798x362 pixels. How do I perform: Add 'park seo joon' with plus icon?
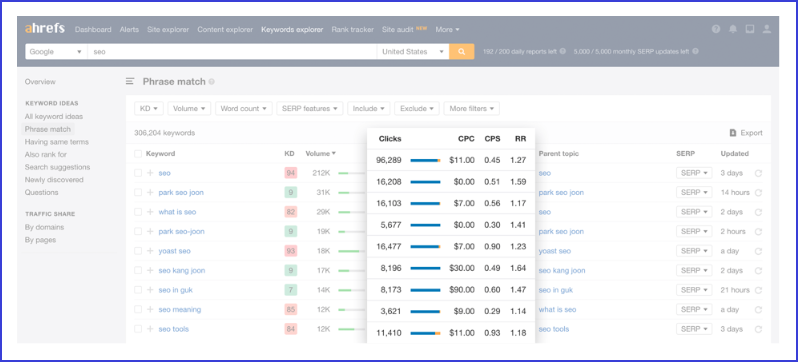150,192
